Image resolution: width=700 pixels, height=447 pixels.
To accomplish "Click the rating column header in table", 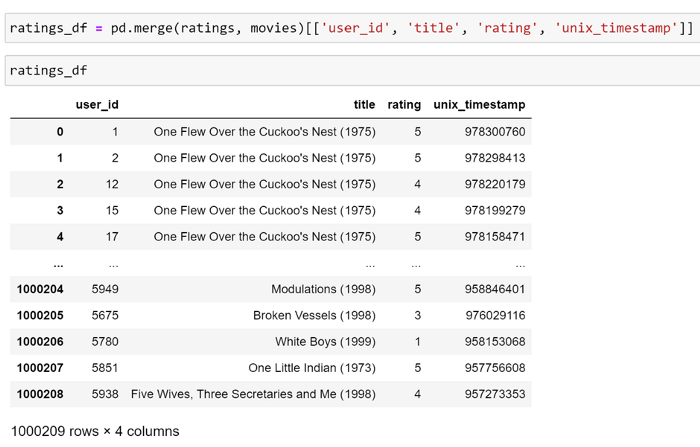I will 404,105.
